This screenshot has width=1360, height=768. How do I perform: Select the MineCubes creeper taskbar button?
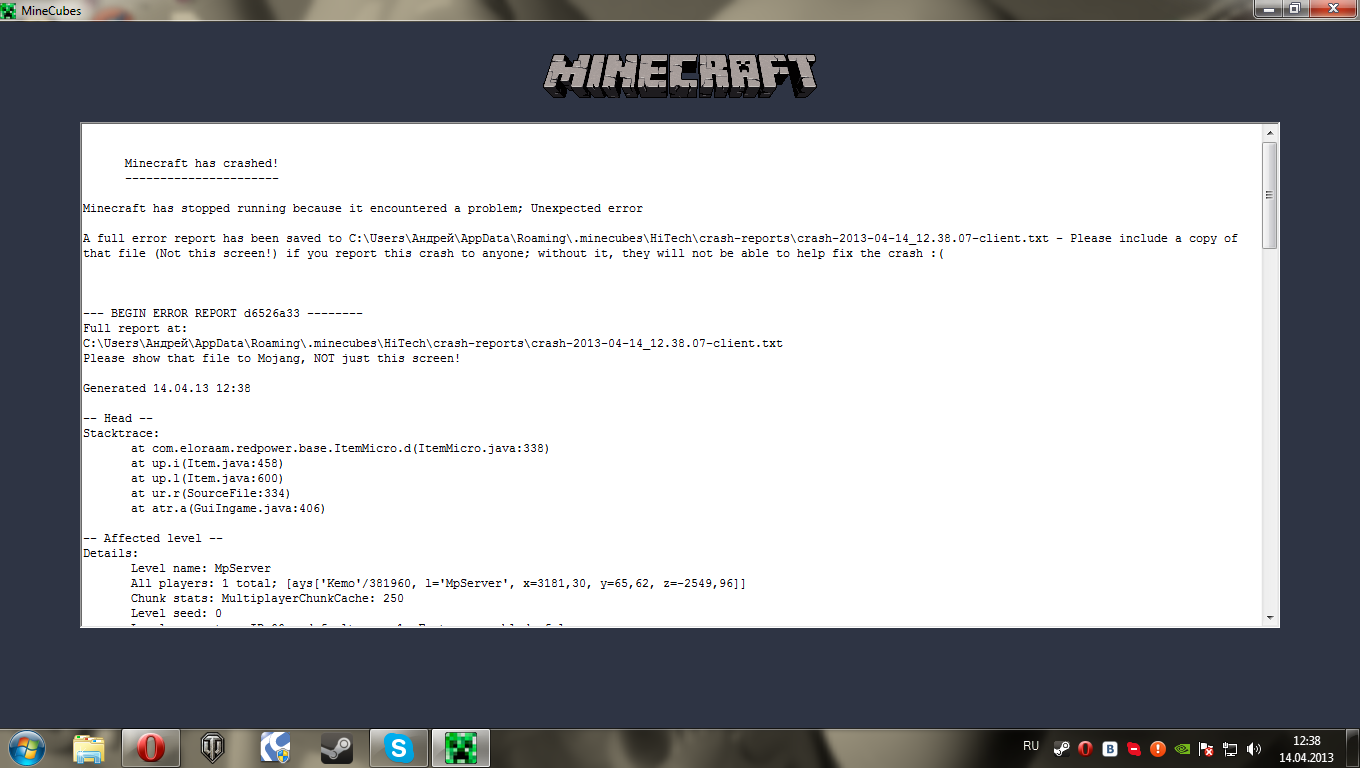tap(461, 748)
